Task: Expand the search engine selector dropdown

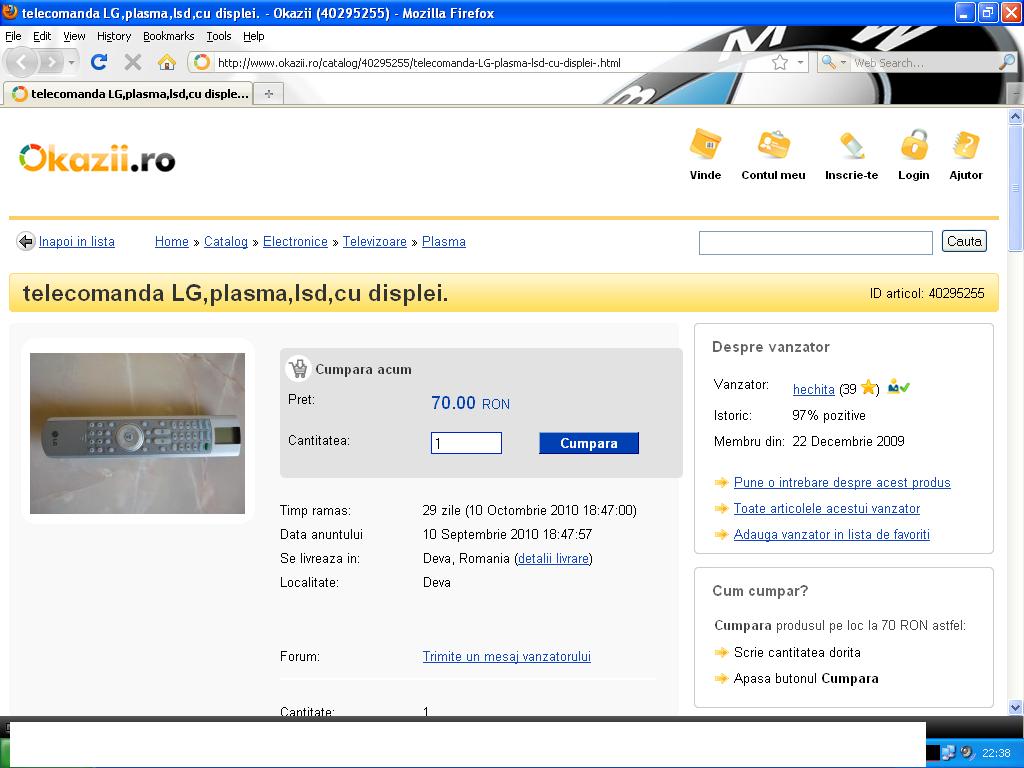Action: (833, 62)
